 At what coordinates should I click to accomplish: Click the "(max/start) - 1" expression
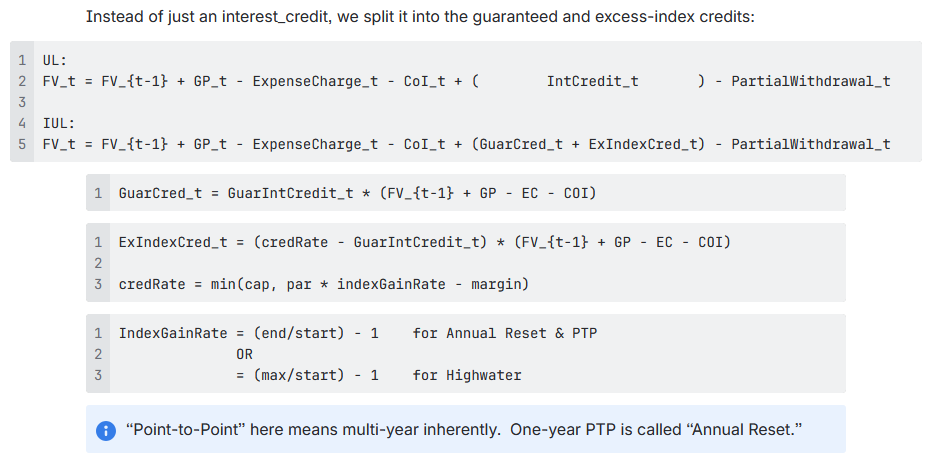[x=307, y=375]
